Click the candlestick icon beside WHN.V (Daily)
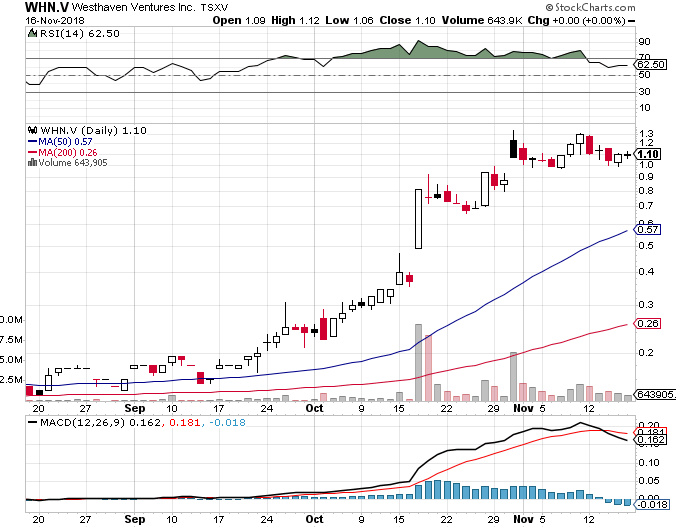The image size is (685, 529). [32, 130]
